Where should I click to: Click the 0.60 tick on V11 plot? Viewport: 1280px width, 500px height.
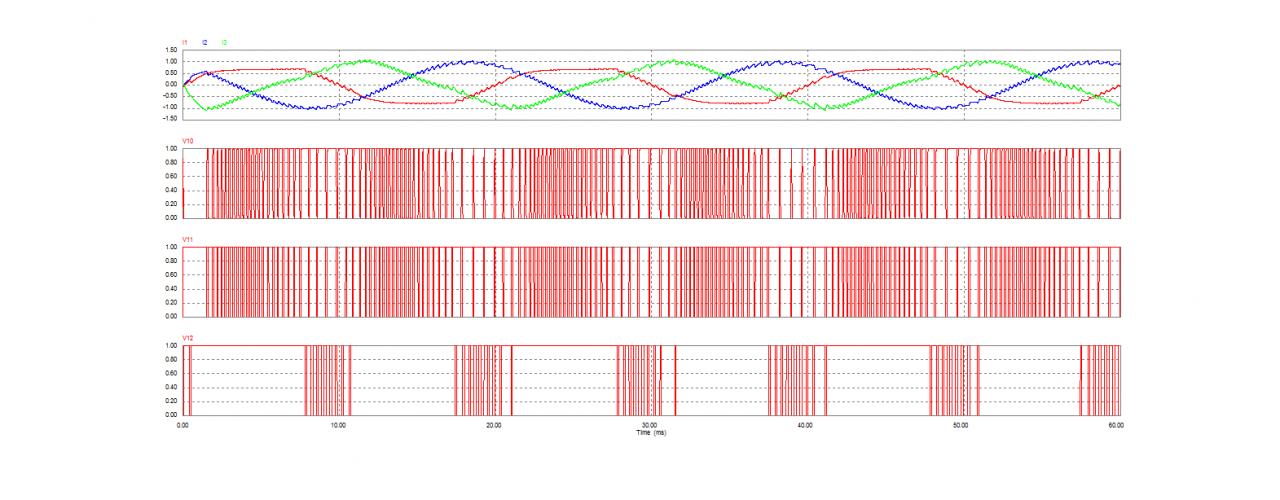tap(171, 275)
